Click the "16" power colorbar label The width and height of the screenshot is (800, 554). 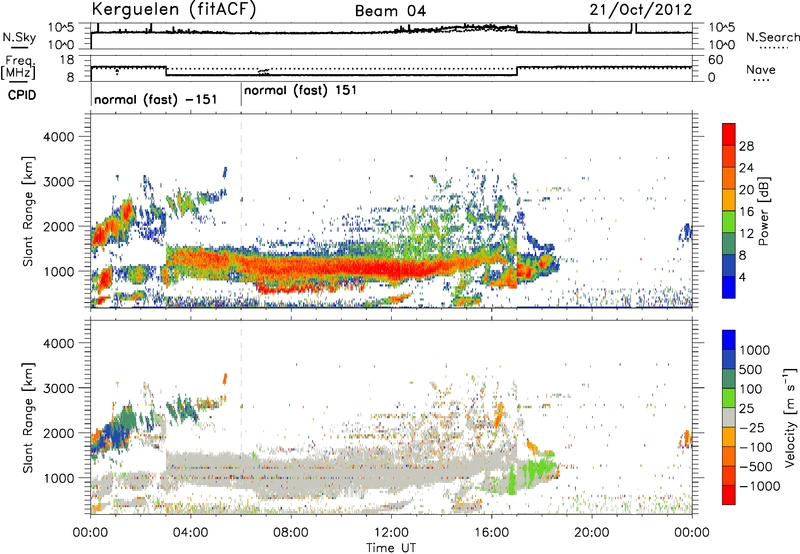[x=746, y=212]
